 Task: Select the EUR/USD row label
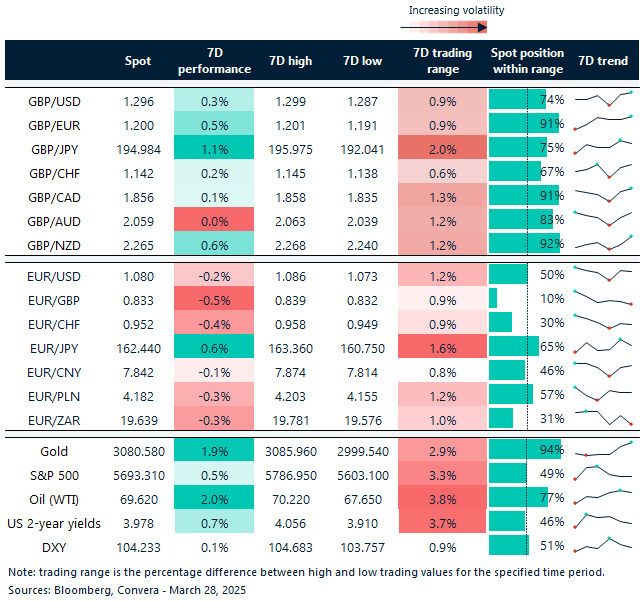[54, 277]
